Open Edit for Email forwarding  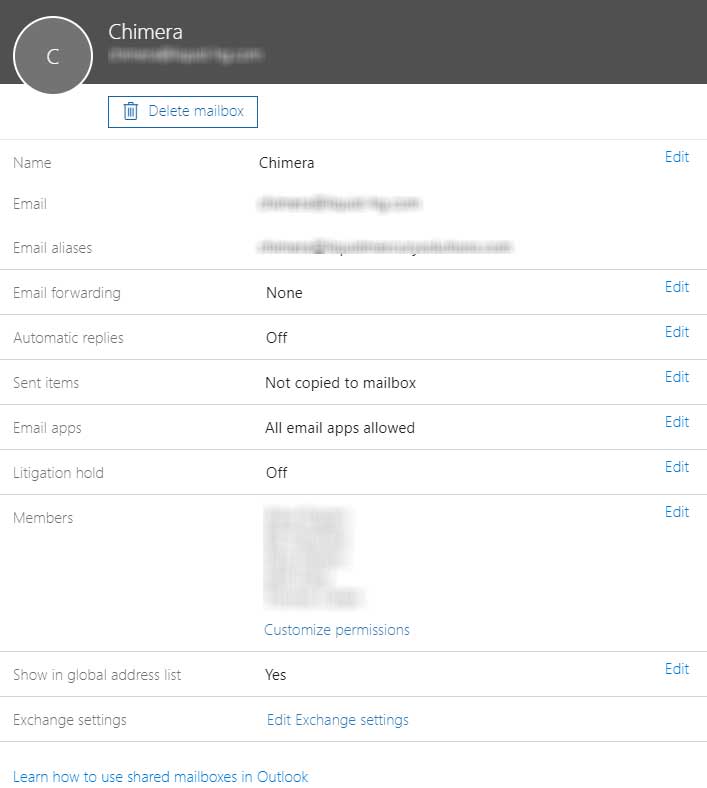(x=677, y=287)
